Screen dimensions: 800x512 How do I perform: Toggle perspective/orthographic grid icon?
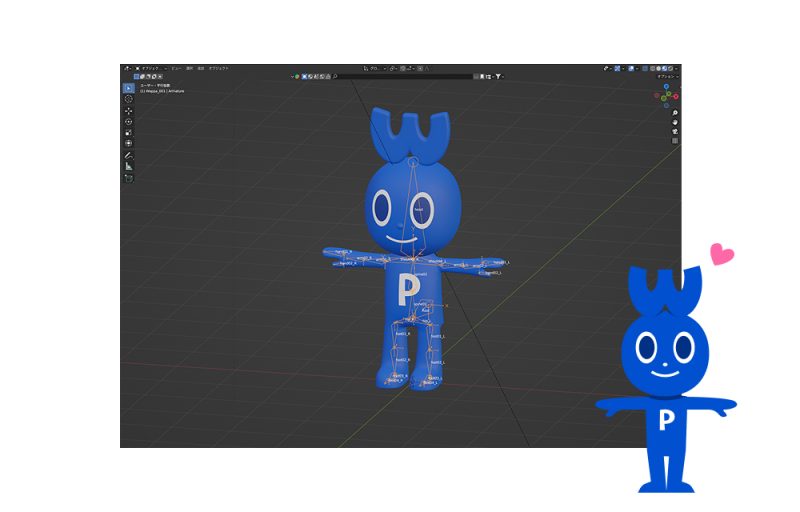coord(675,141)
